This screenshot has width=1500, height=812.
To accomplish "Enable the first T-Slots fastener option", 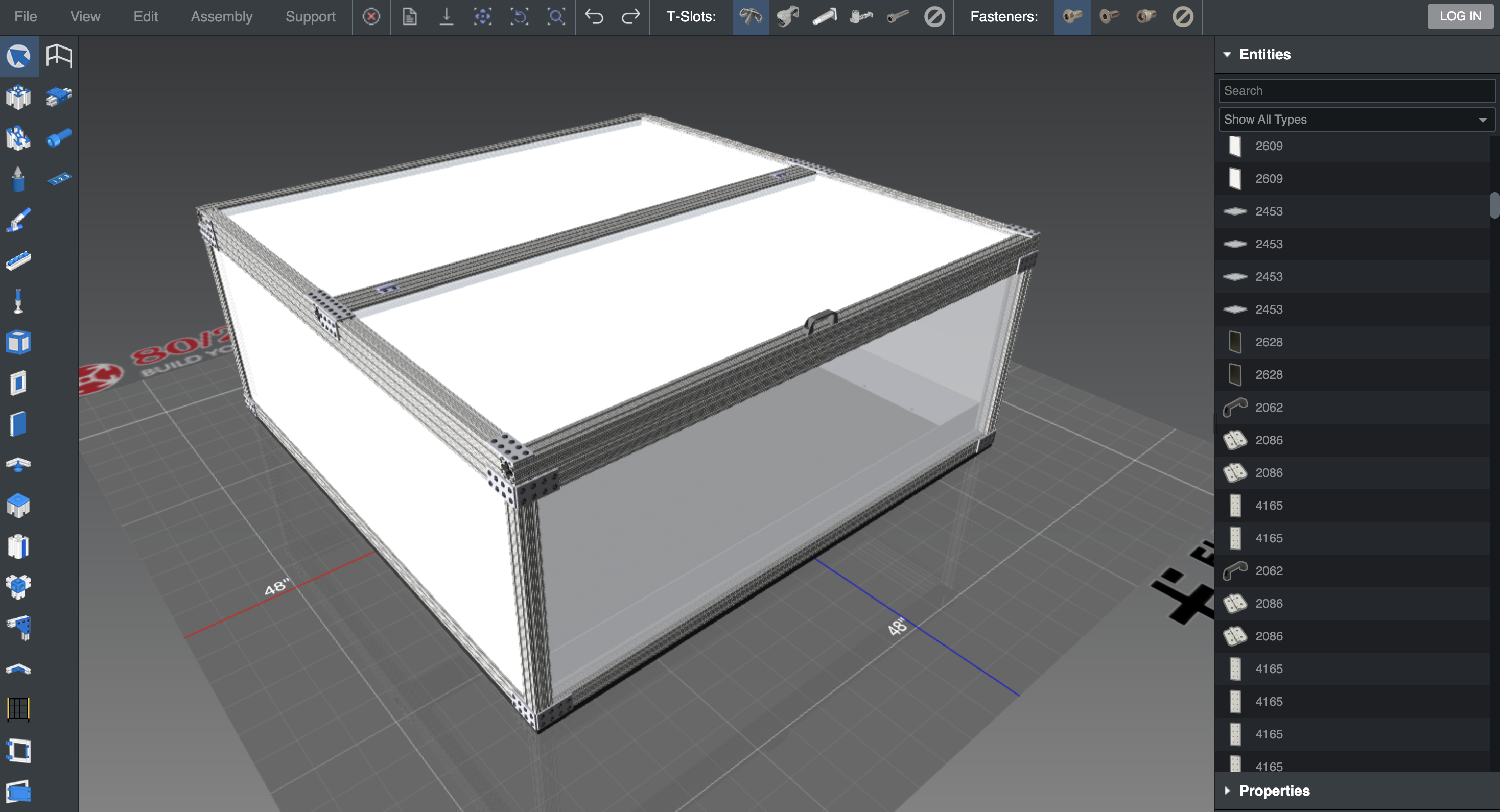I will point(751,16).
